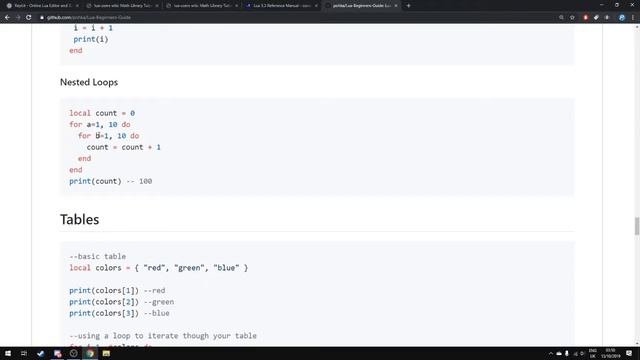Select the Lua-Beginners-Guide tab

[360, 6]
